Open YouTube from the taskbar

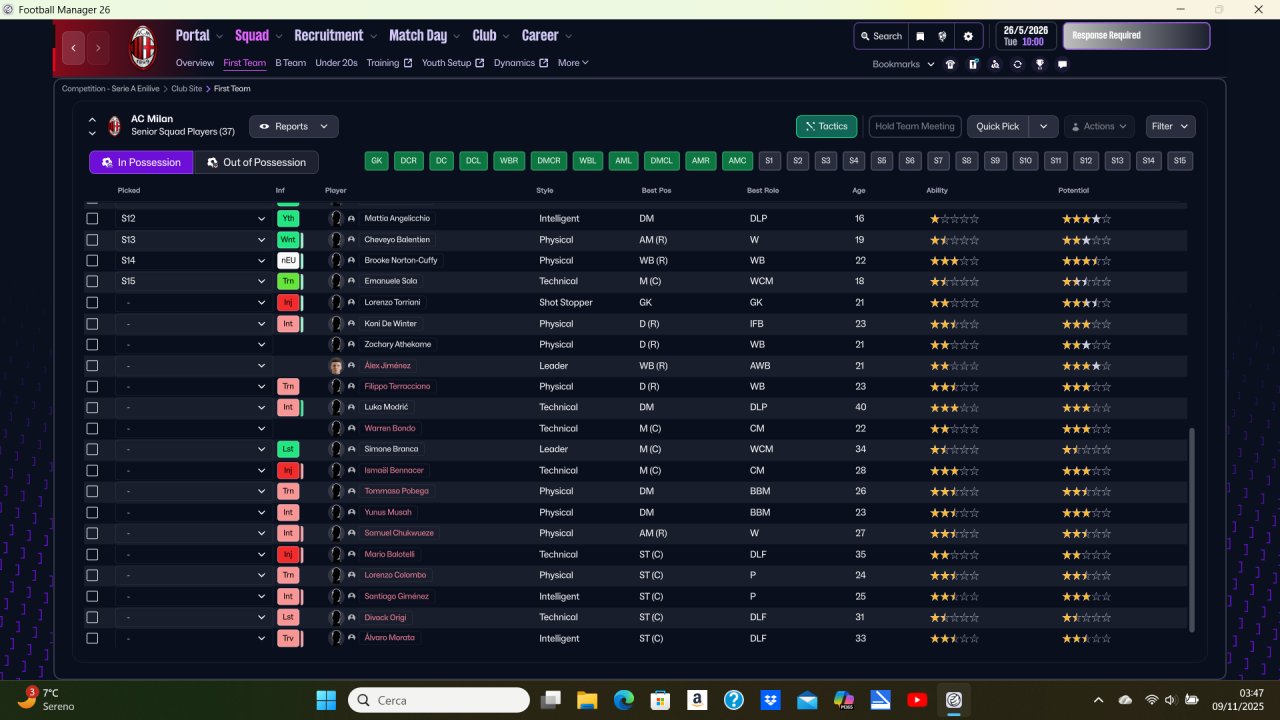click(x=917, y=700)
